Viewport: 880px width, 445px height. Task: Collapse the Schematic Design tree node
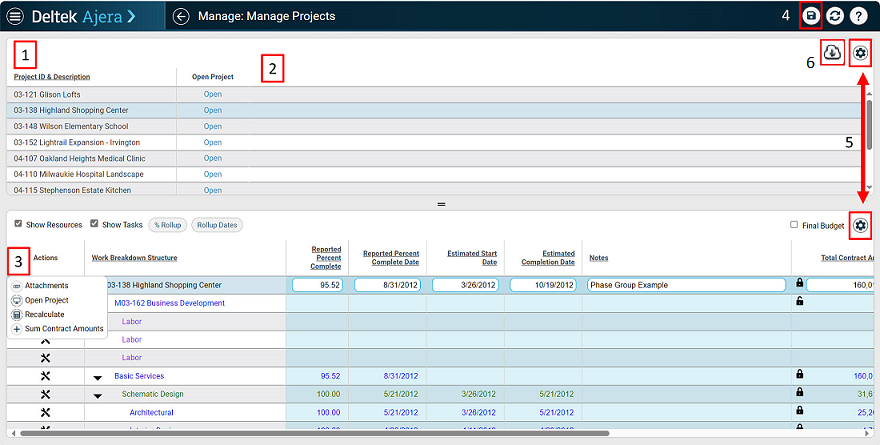point(98,395)
